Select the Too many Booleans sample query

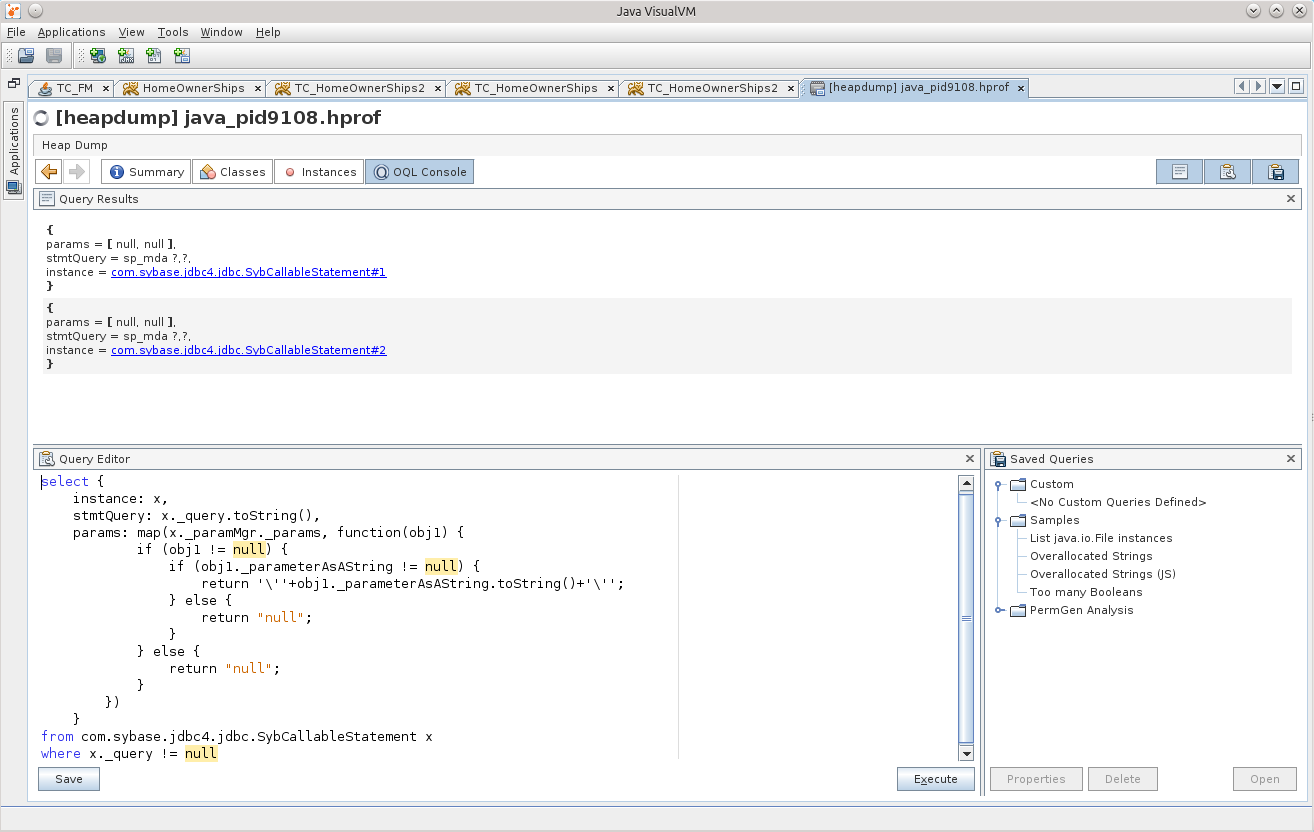tap(1085, 592)
